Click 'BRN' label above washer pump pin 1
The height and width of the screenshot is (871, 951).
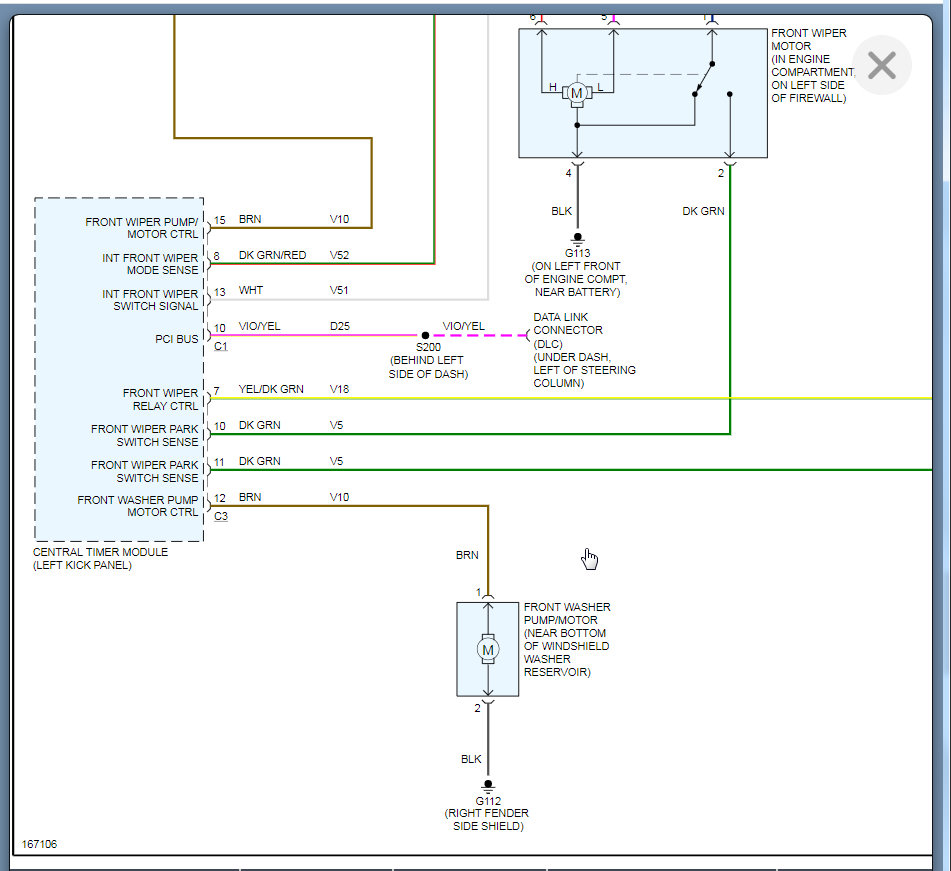point(467,555)
